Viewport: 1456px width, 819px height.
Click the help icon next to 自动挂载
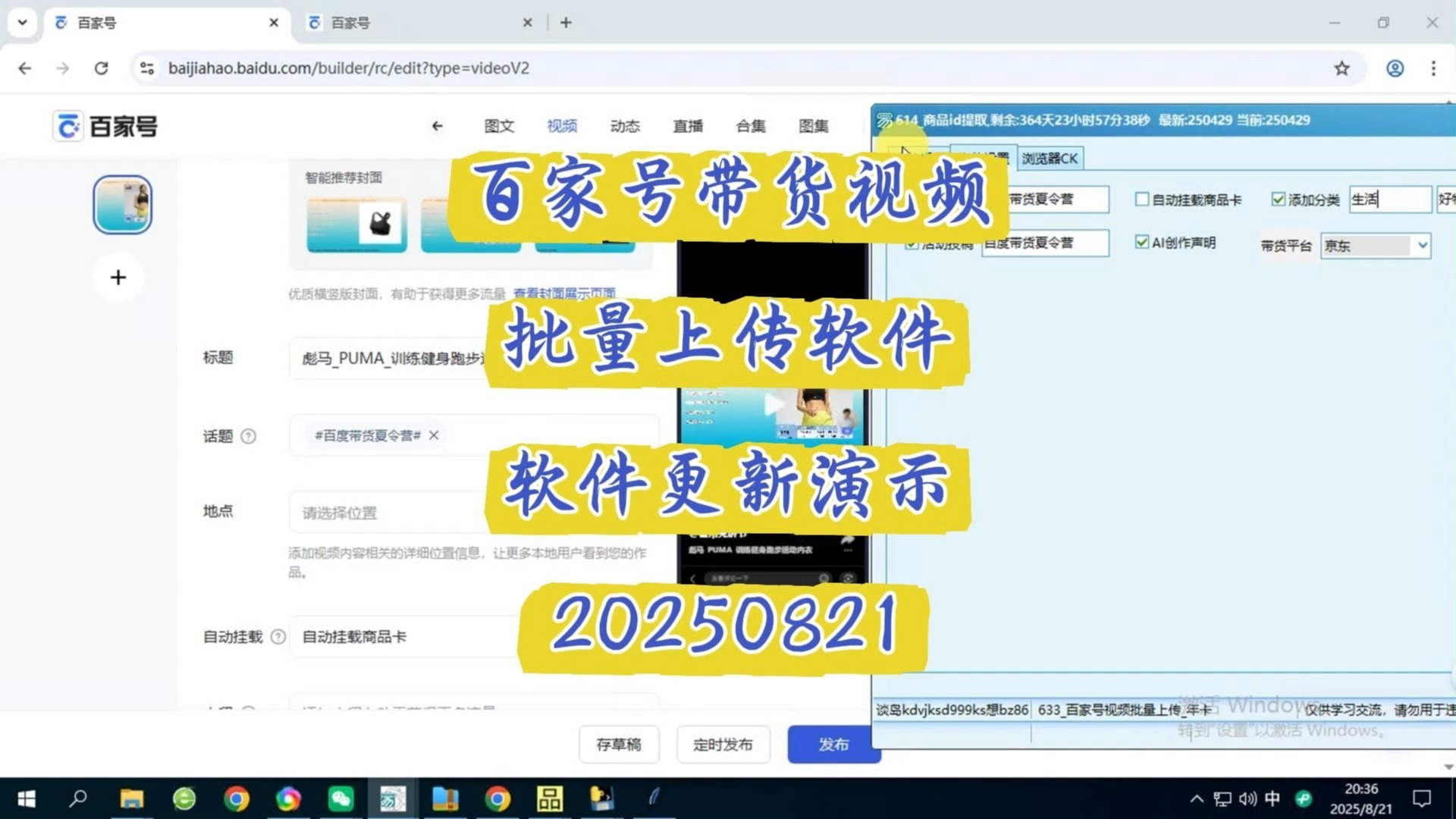tap(278, 637)
